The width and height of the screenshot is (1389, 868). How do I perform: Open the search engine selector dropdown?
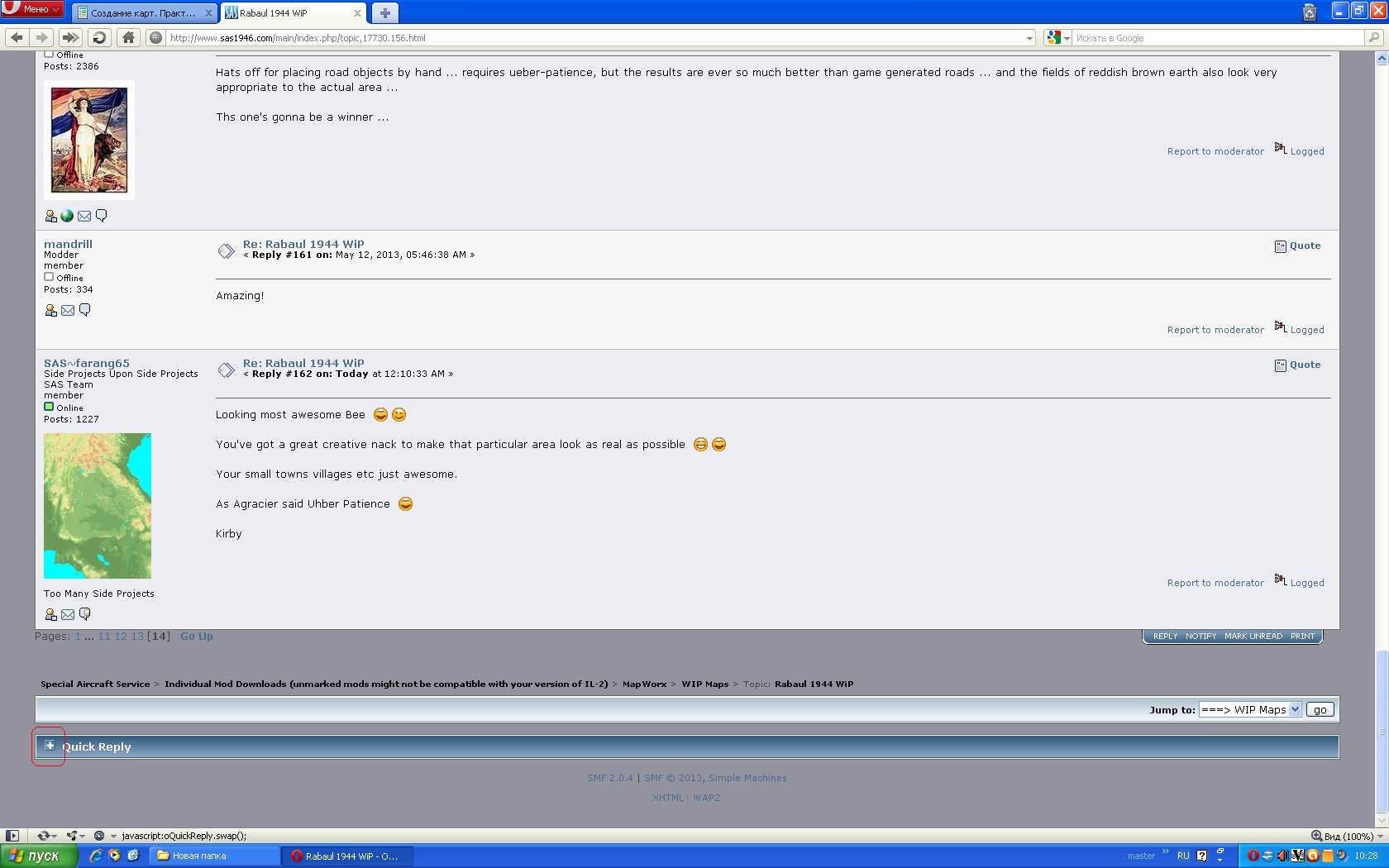1057,37
